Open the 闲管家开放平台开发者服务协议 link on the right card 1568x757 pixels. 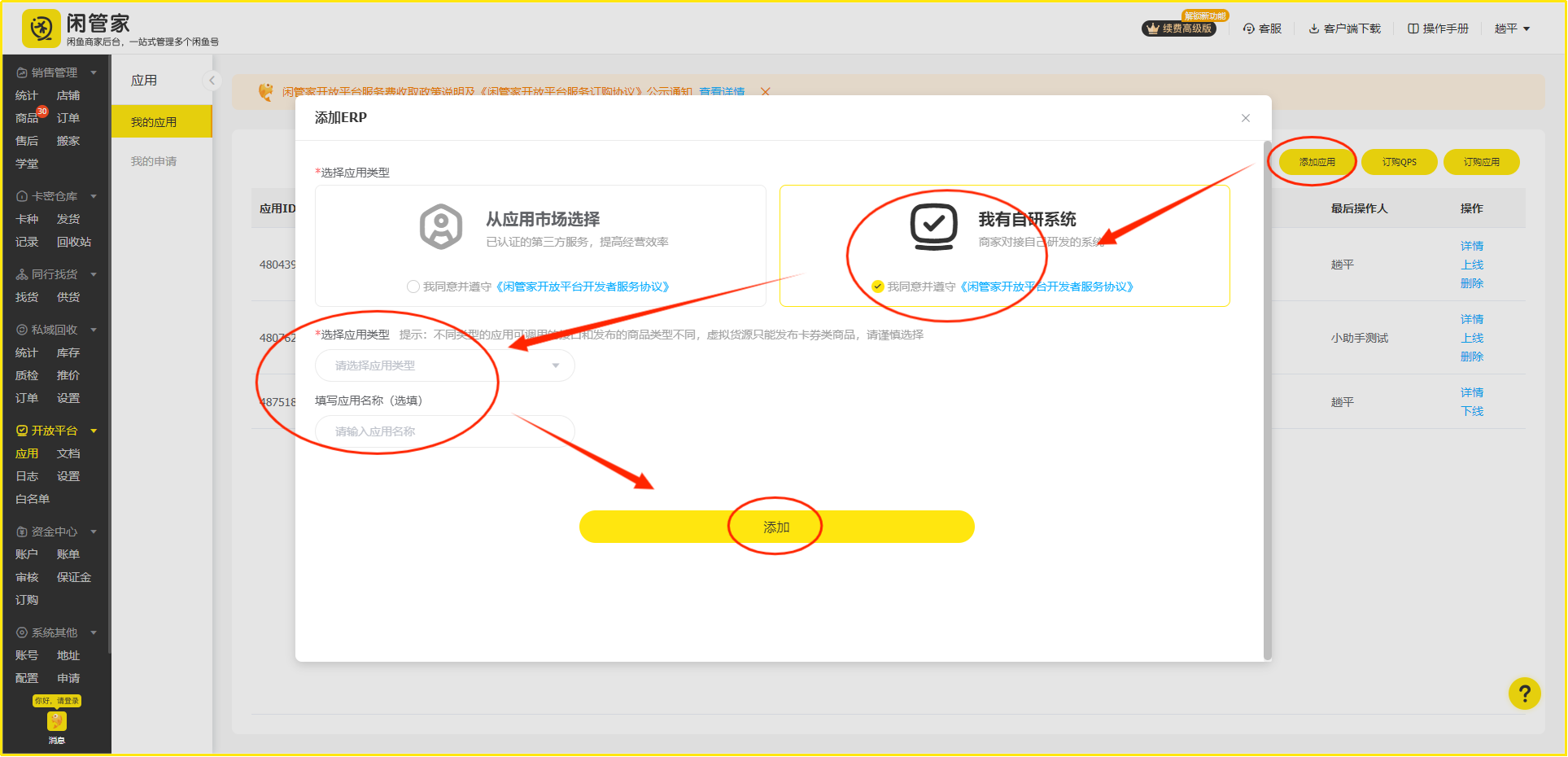(x=1046, y=287)
